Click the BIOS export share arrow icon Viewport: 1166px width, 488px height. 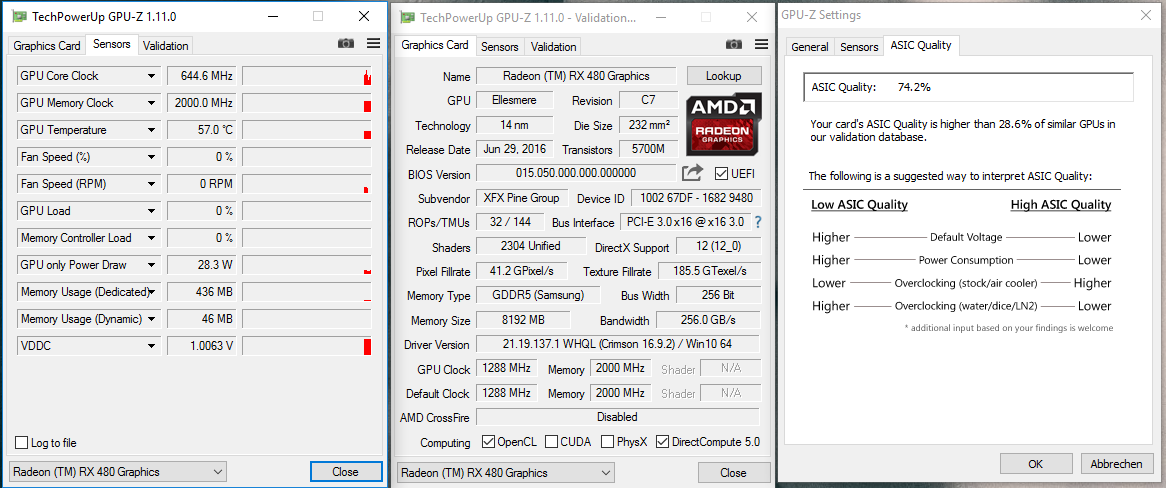[x=692, y=173]
